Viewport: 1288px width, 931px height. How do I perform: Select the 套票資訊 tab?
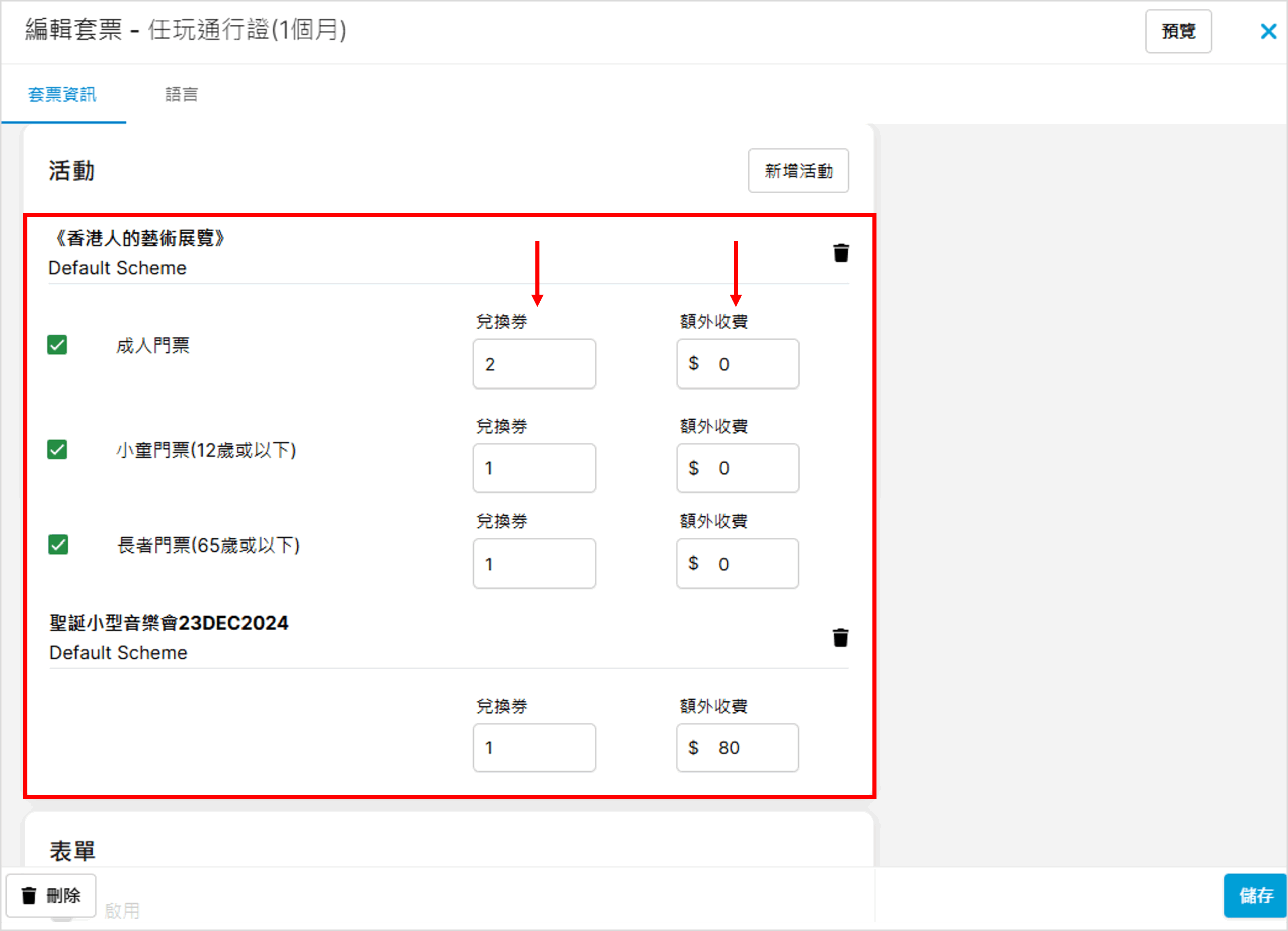coord(62,94)
